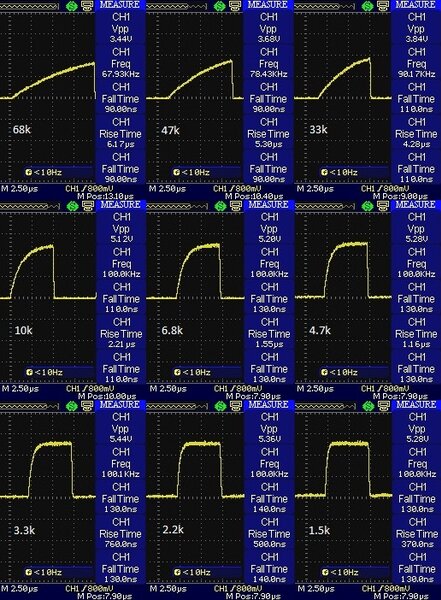Screen dimensions: 441x600
Task: Click the <10Hz frequency counter in 68k panel
Action: point(44,172)
